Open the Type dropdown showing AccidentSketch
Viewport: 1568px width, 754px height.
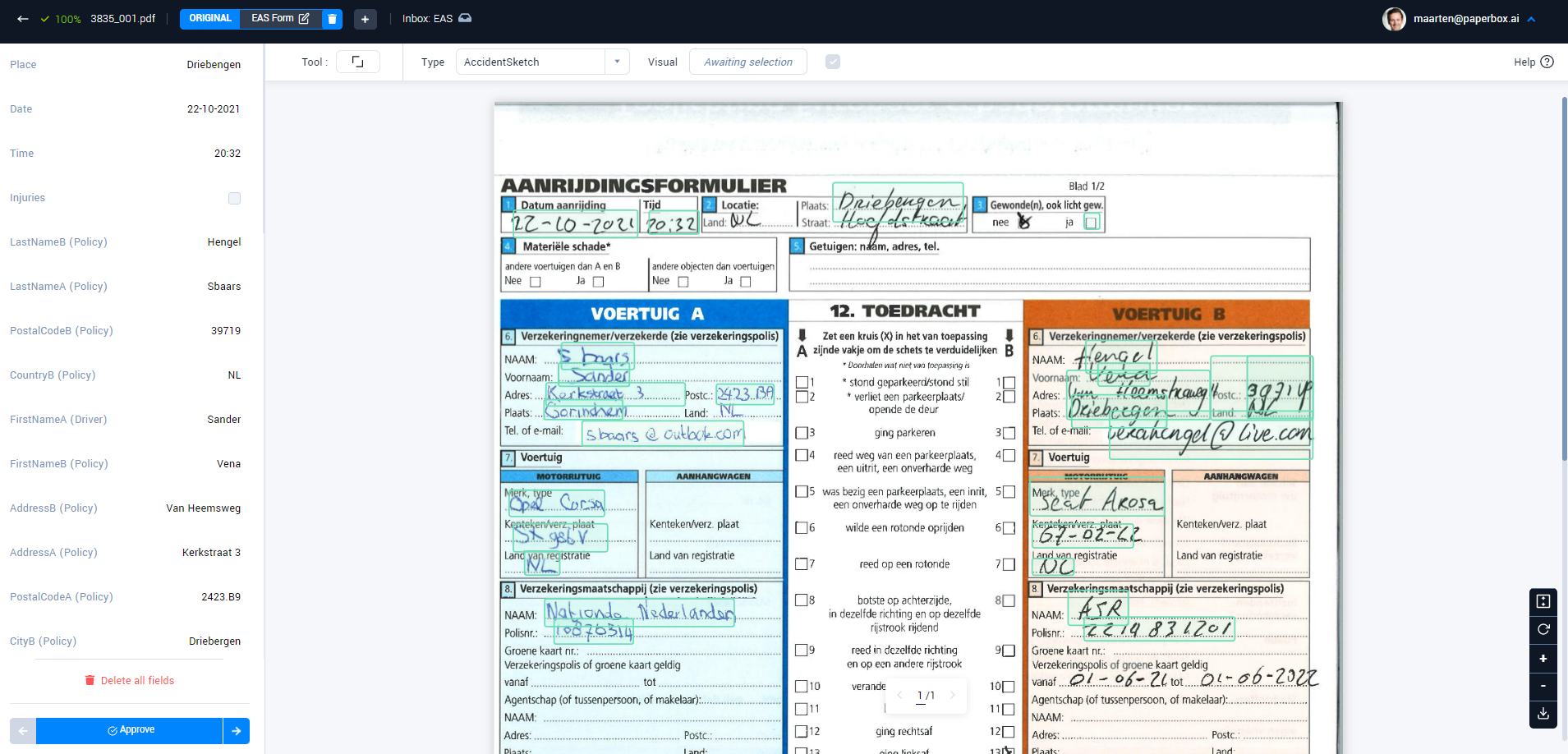[616, 62]
